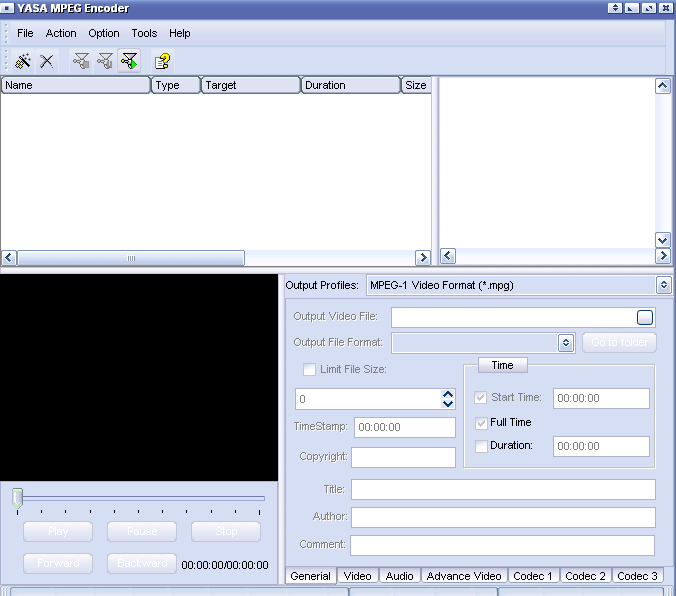Click the Go to folder button

pyautogui.click(x=620, y=342)
